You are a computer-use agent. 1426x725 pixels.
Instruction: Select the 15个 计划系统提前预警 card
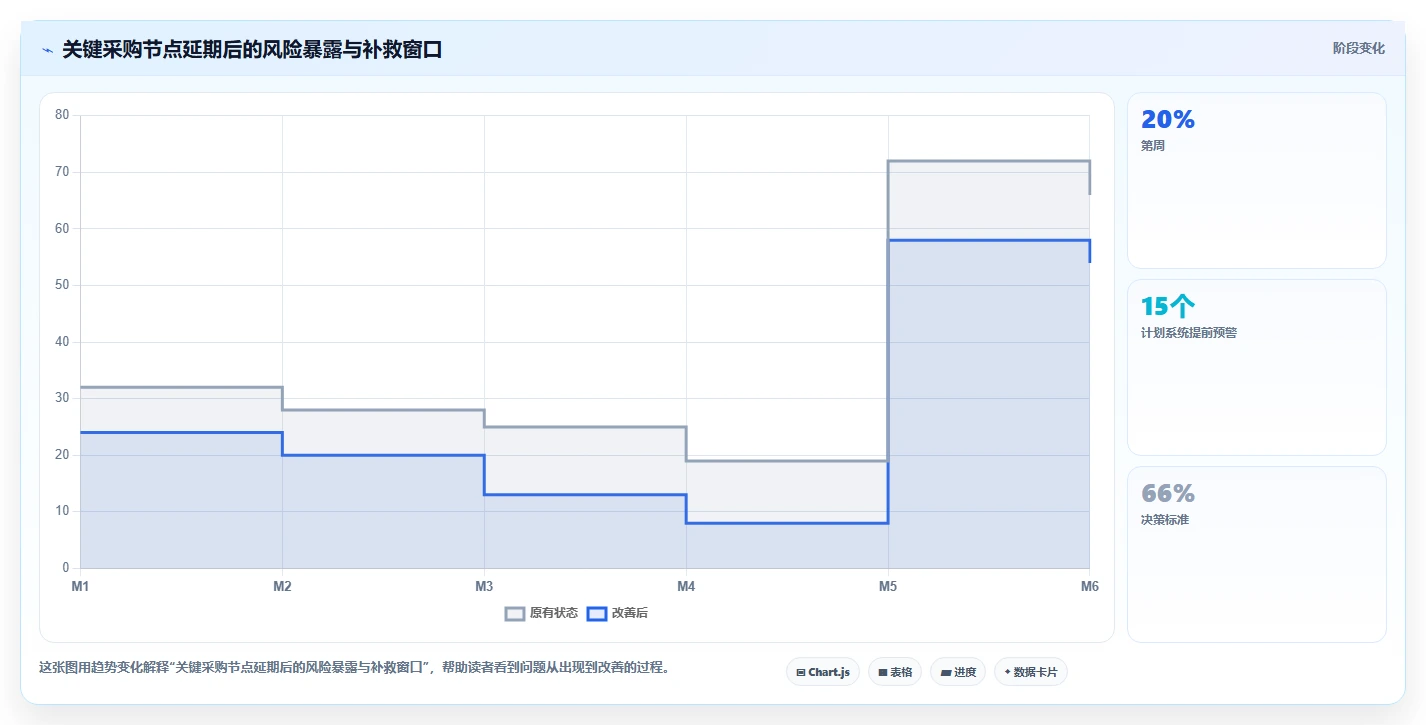pos(1257,367)
